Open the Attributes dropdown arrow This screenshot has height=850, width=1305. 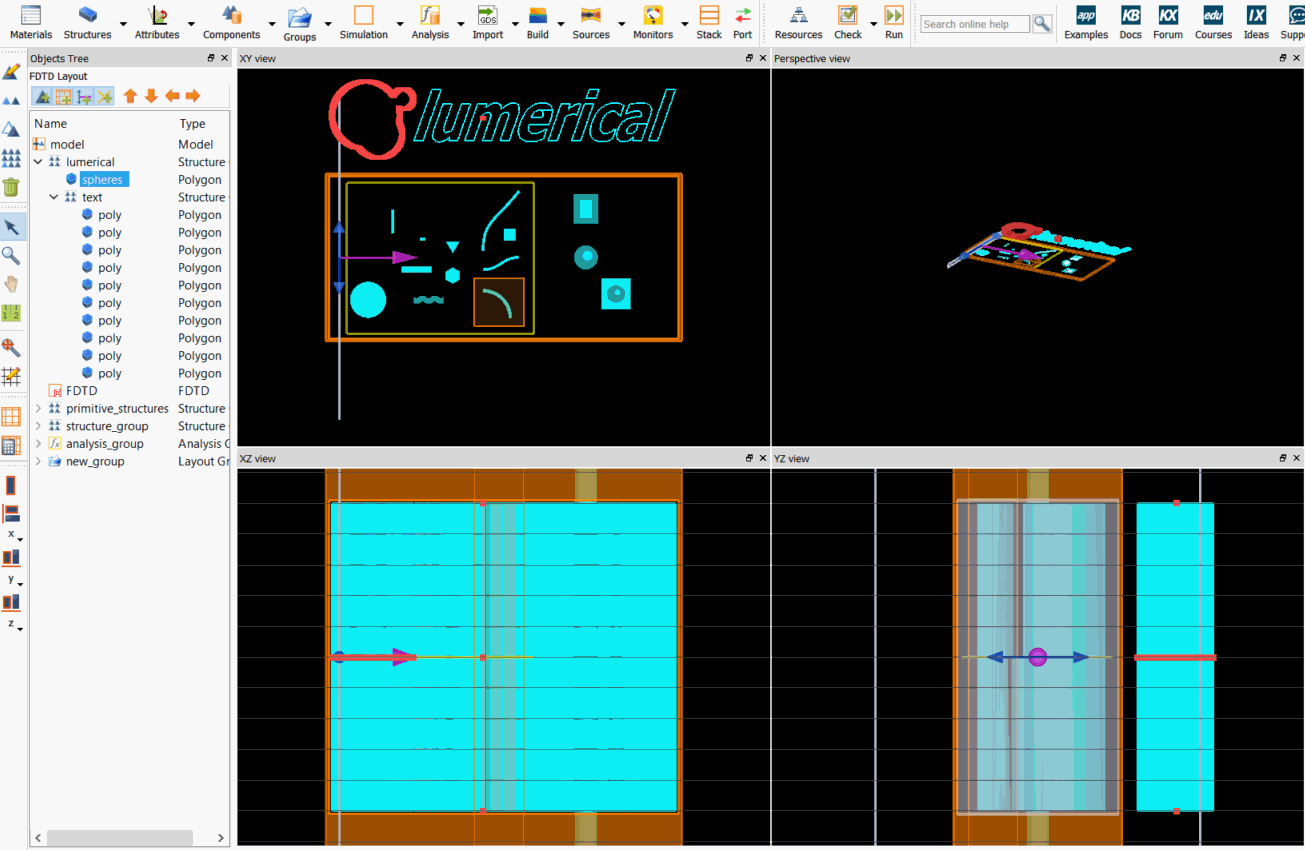(x=191, y=23)
